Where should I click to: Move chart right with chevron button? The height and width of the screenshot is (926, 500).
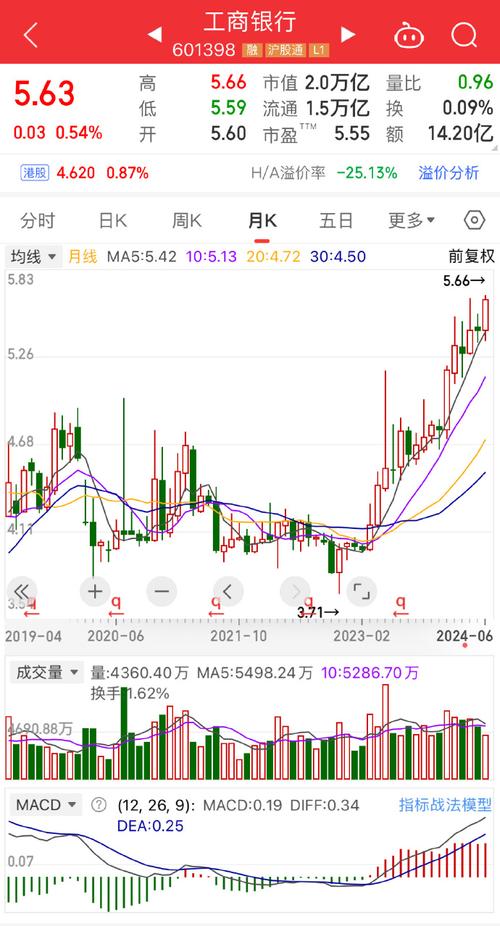(x=295, y=591)
